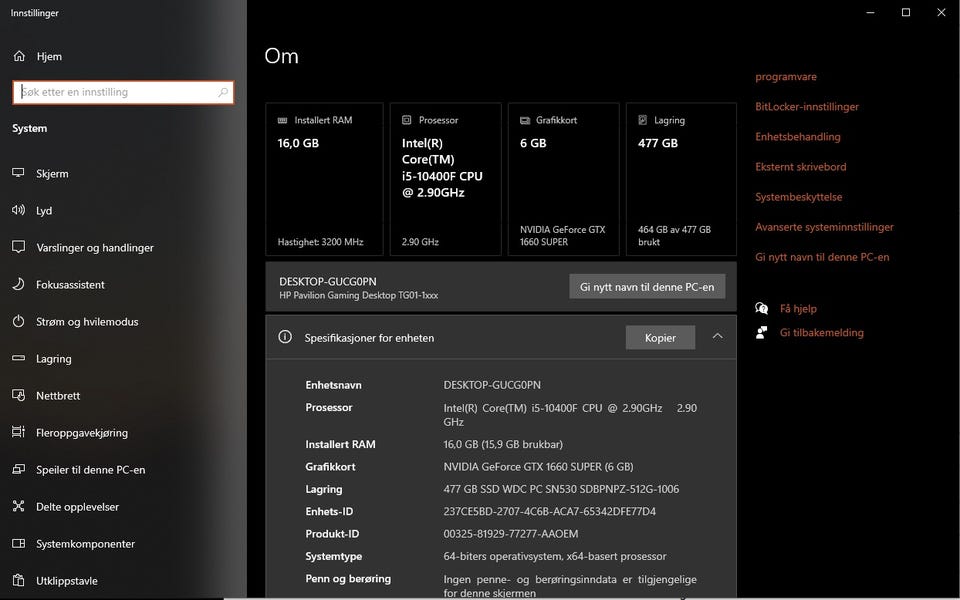Click the Gi tilbakemelding person icon

click(x=762, y=332)
